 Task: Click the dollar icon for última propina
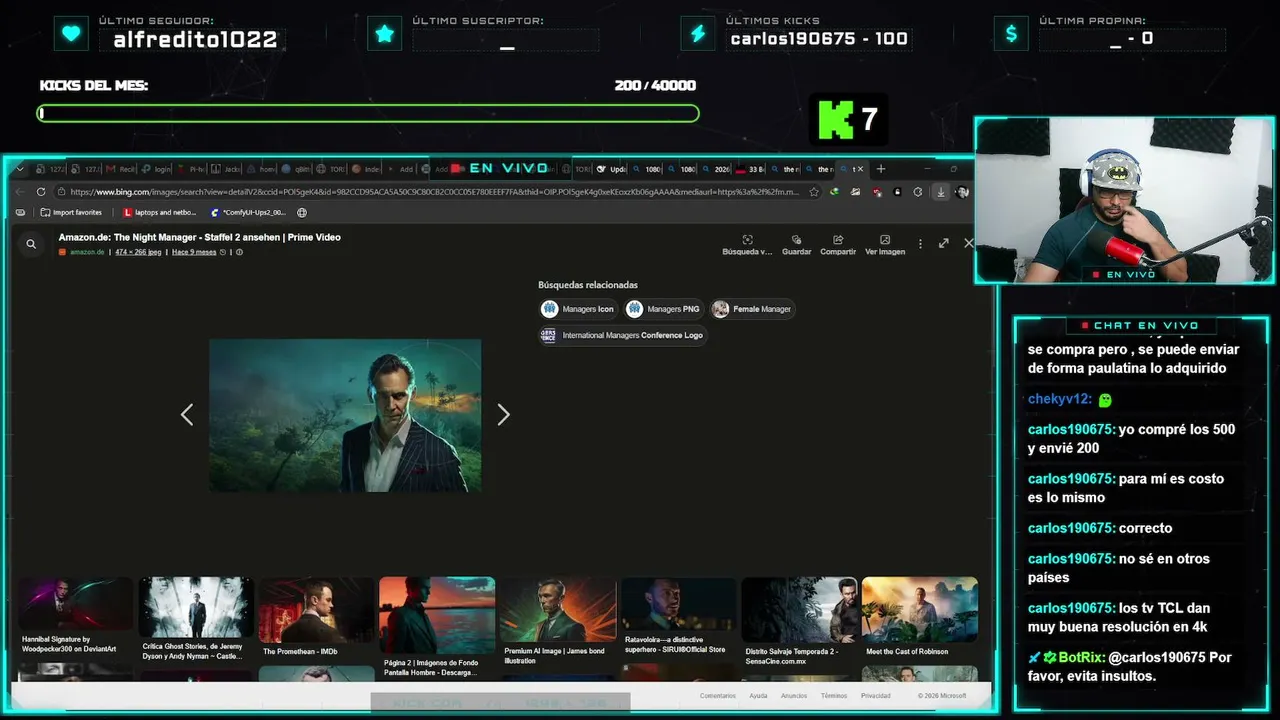(x=1011, y=34)
